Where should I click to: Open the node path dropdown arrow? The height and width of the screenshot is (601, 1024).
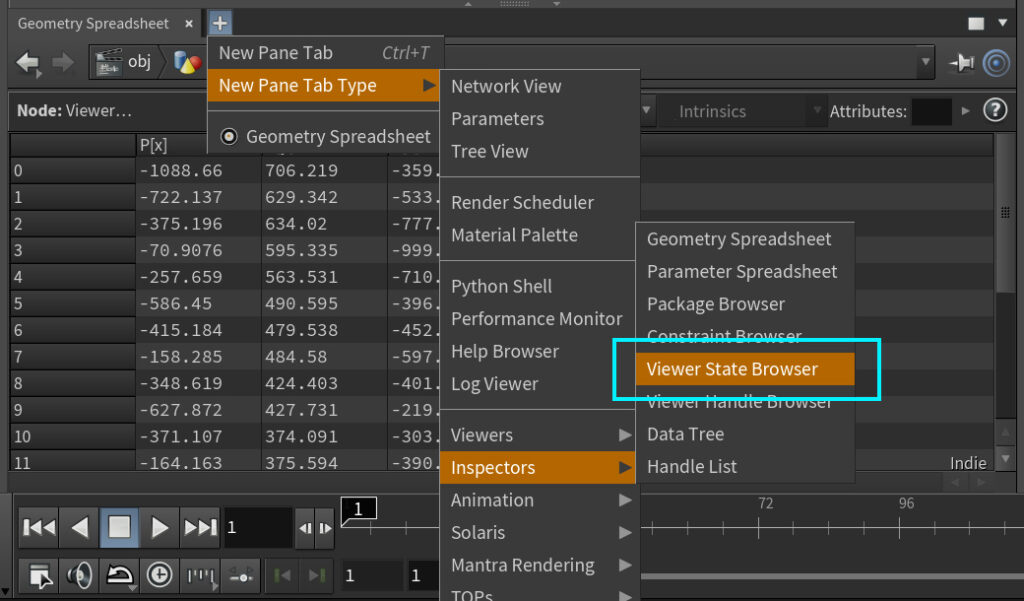point(925,63)
